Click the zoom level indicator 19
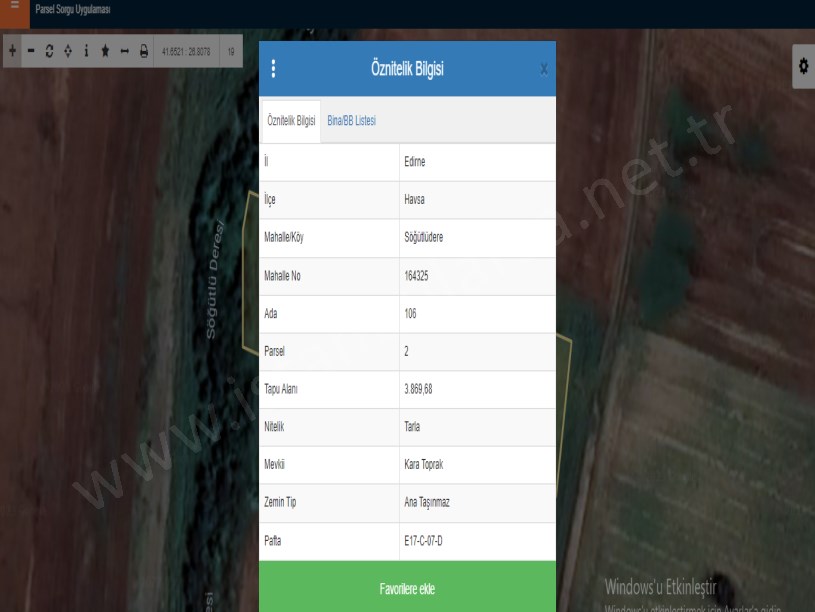Screen dimensions: 815x612 coord(231,51)
